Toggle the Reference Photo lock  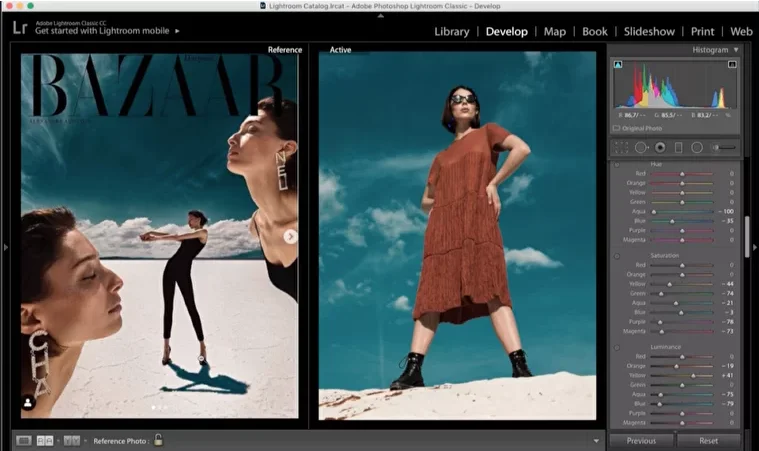pos(158,439)
